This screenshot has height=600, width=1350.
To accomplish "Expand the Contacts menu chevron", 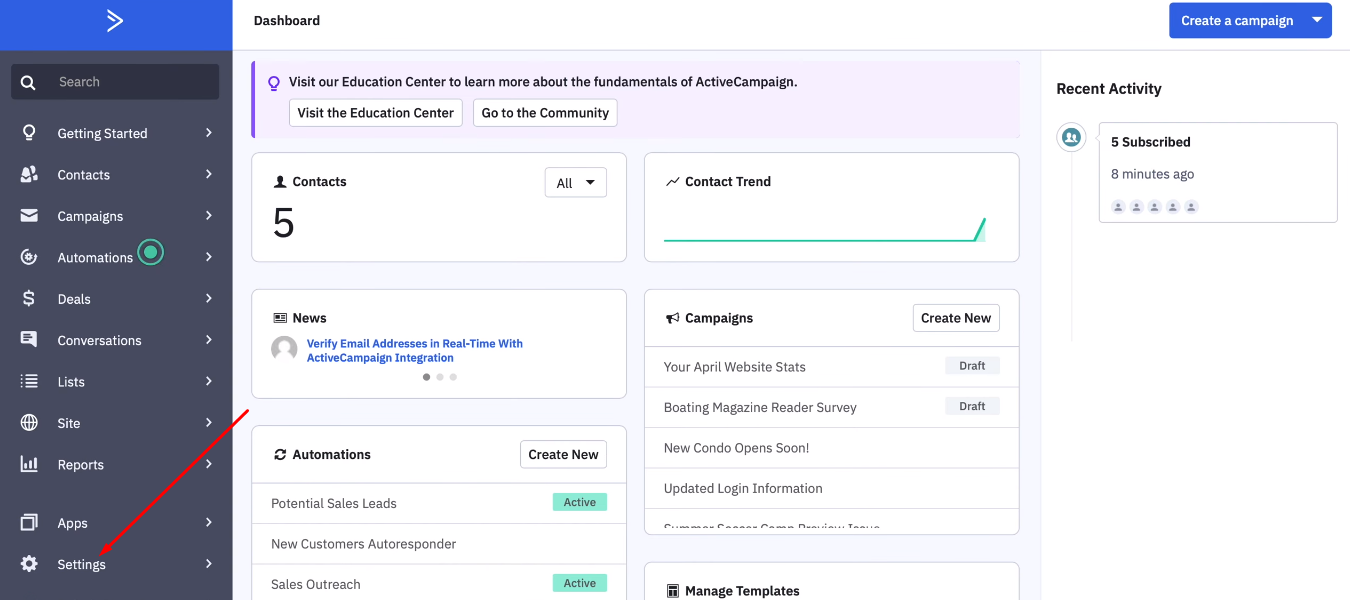I will click(x=209, y=174).
